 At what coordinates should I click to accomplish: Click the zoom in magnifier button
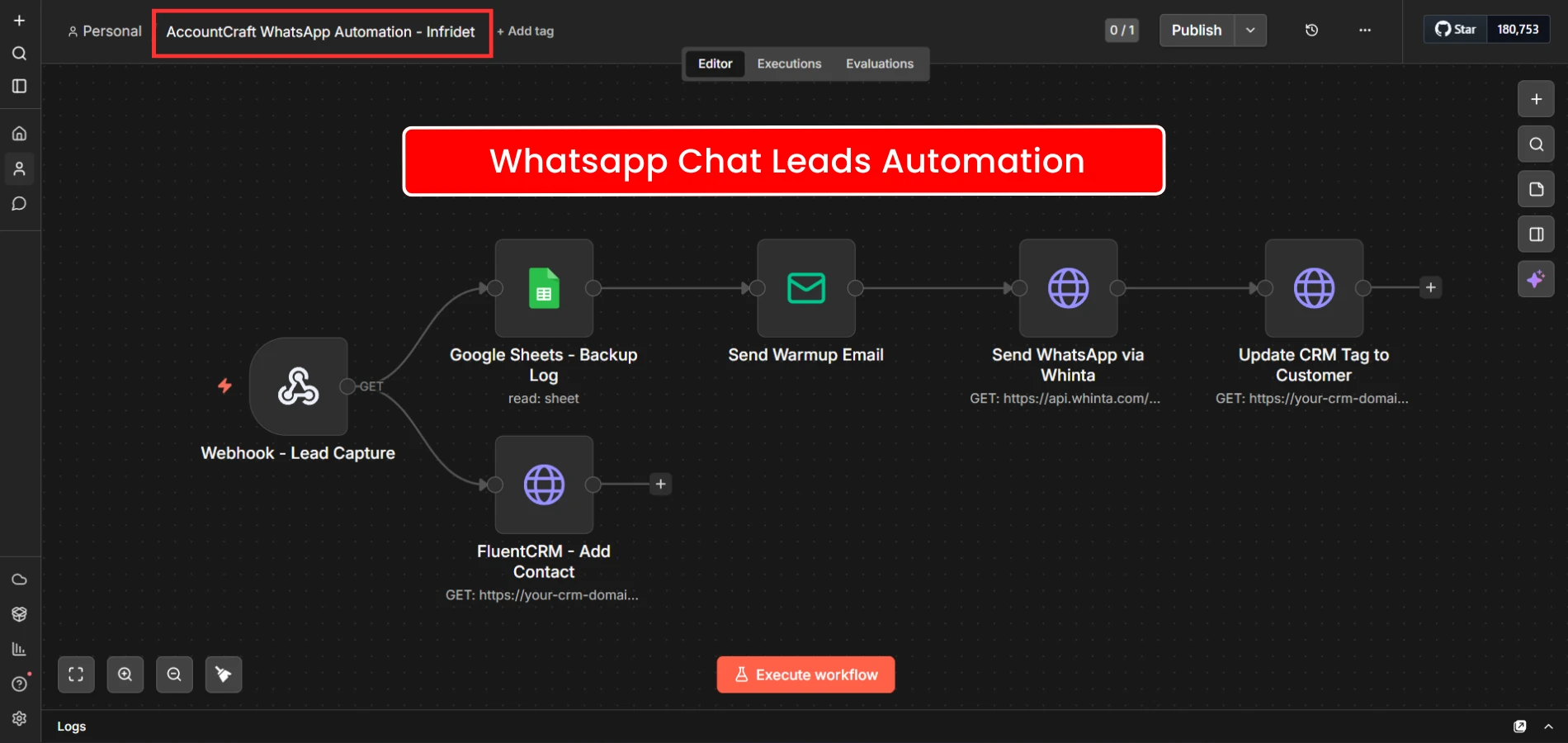[x=125, y=674]
